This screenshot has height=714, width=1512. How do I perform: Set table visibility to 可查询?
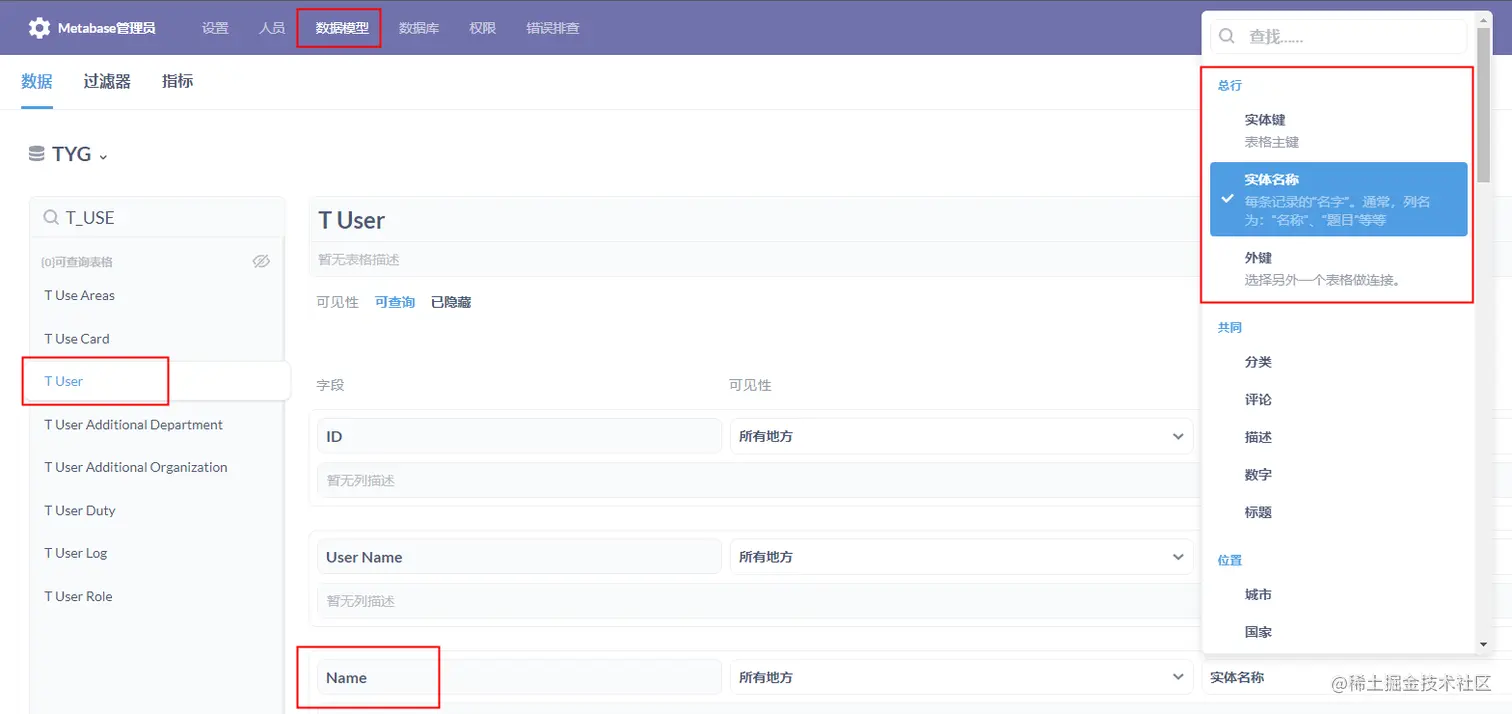(x=395, y=302)
